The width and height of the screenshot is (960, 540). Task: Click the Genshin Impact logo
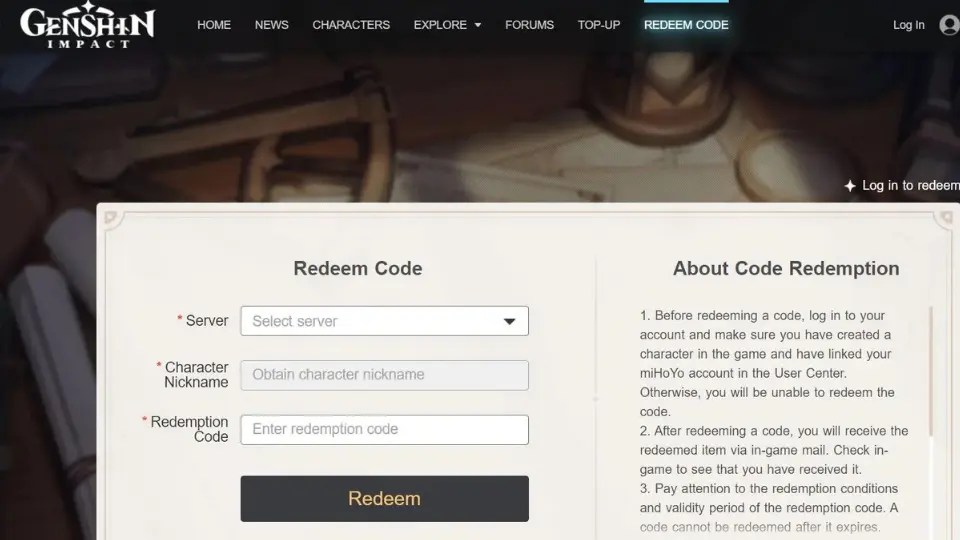point(87,25)
